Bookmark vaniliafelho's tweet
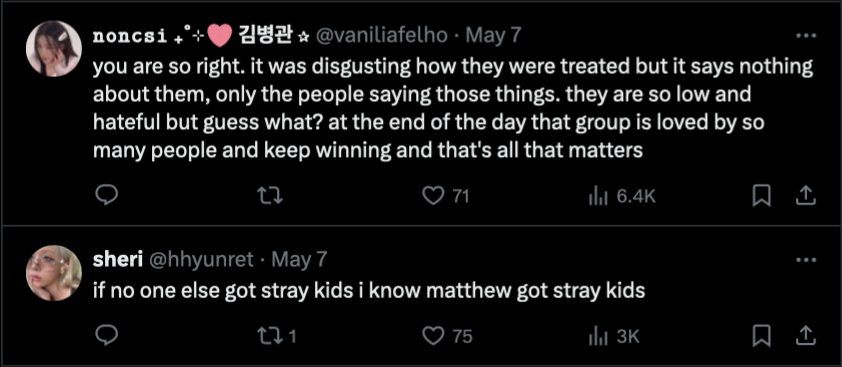Screen dimensions: 842x367 tap(760, 196)
